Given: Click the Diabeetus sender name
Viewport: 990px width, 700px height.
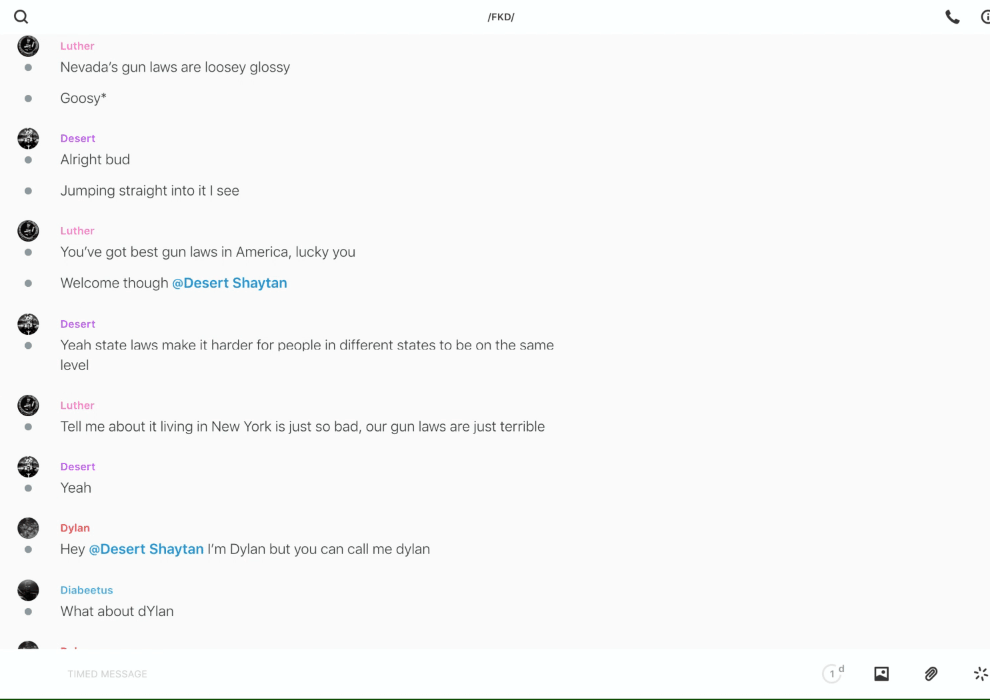Looking at the screenshot, I should click(x=86, y=590).
